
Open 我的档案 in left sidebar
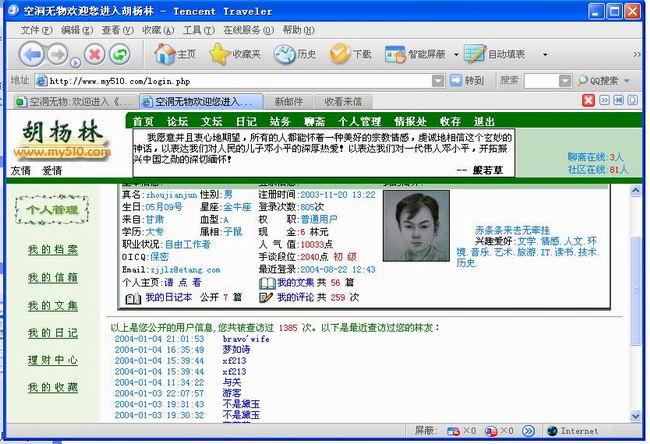click(x=52, y=250)
